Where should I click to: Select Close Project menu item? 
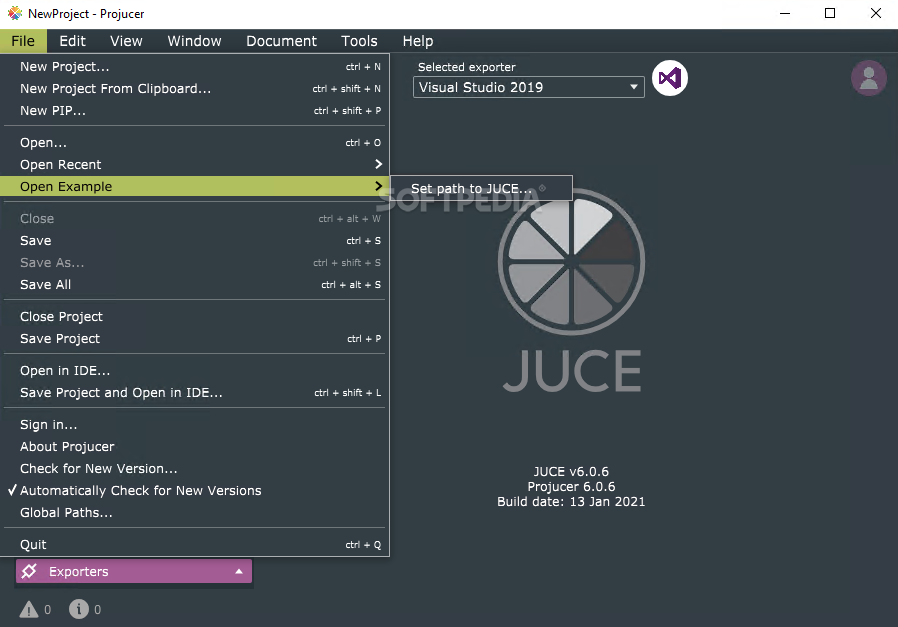[x=195, y=317]
